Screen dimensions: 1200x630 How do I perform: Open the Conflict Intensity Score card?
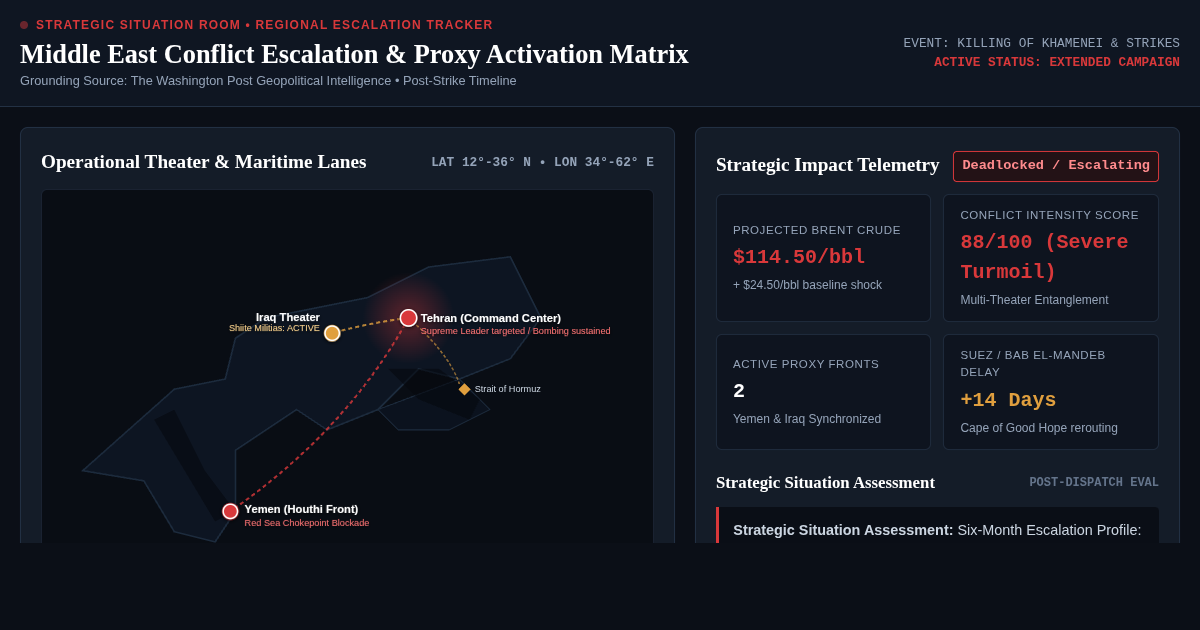click(x=1051, y=258)
